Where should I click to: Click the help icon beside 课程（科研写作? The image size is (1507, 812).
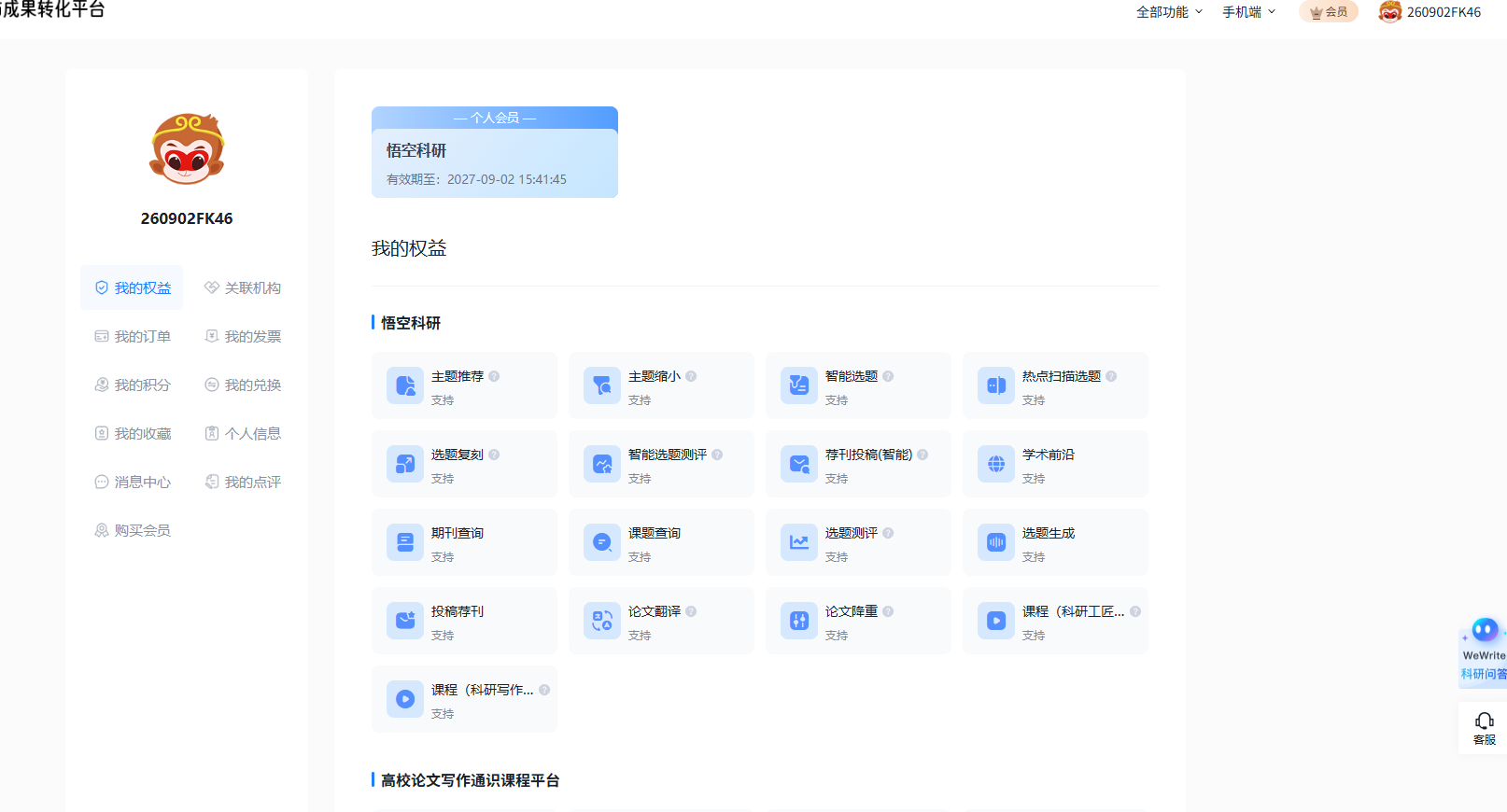(544, 690)
